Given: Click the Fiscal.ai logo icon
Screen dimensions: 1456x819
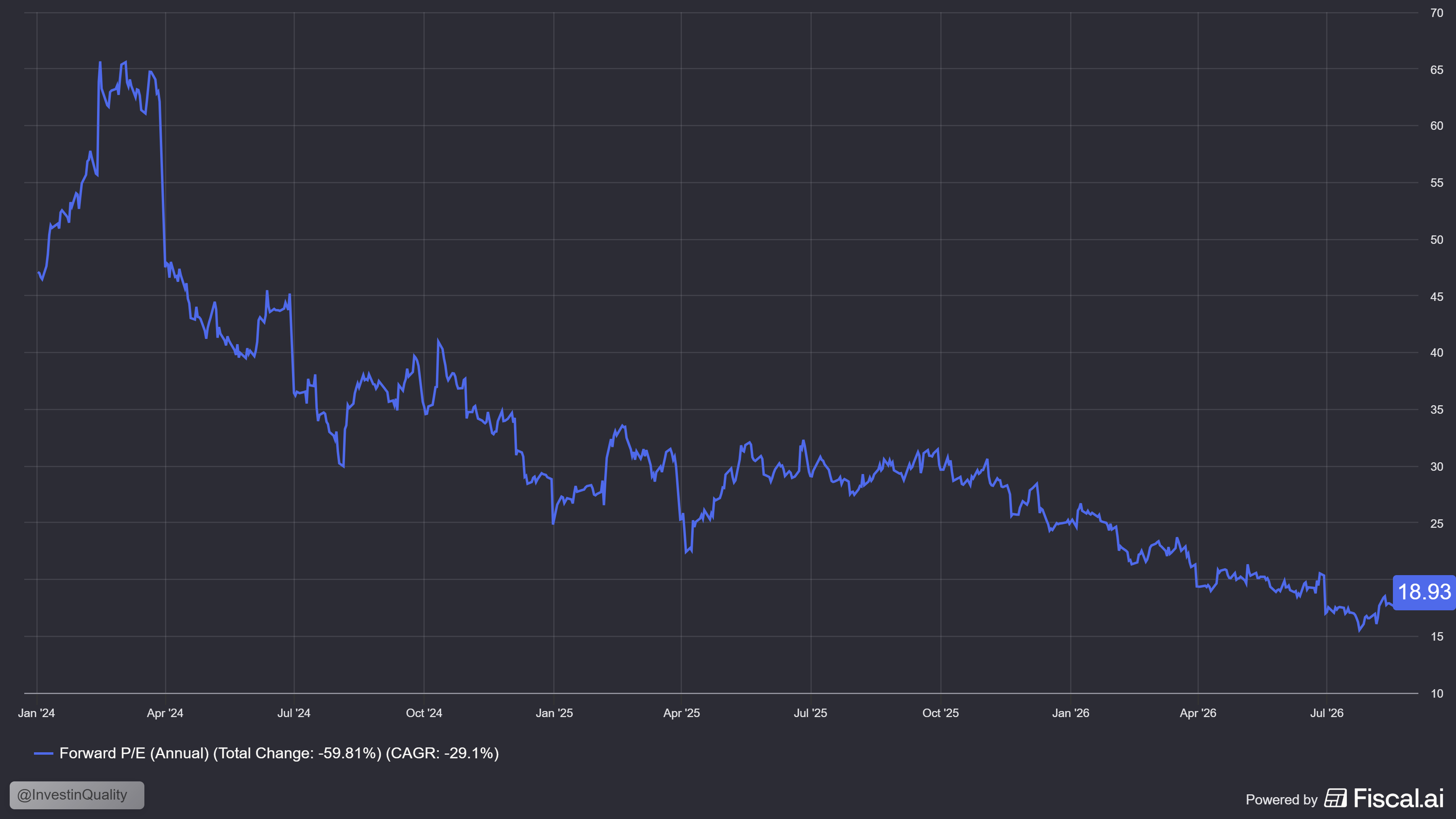Looking at the screenshot, I should (1335, 798).
